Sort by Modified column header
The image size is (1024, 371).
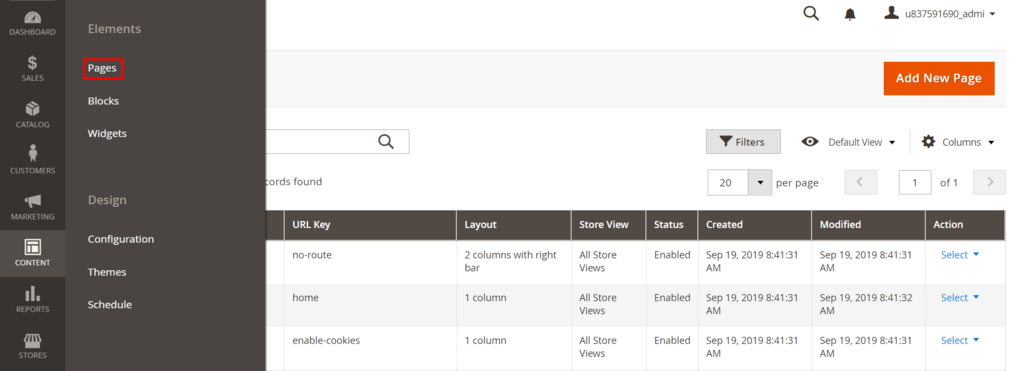coord(868,225)
